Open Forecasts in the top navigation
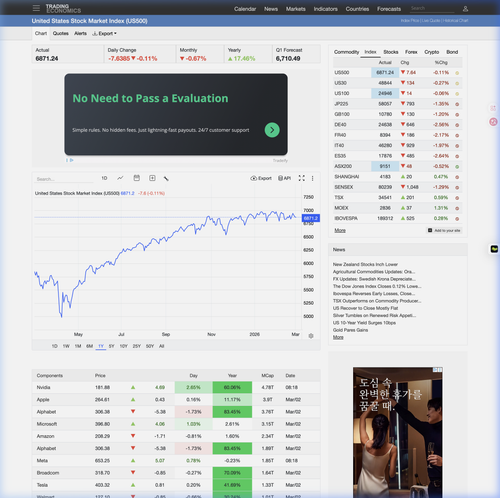This screenshot has height=498, width=500. (x=389, y=9)
